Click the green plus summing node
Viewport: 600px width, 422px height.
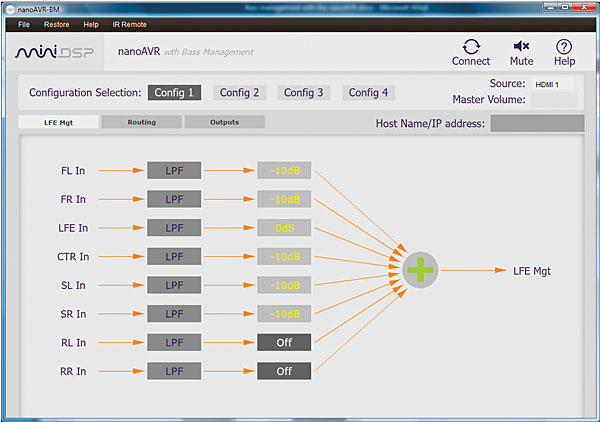click(420, 270)
